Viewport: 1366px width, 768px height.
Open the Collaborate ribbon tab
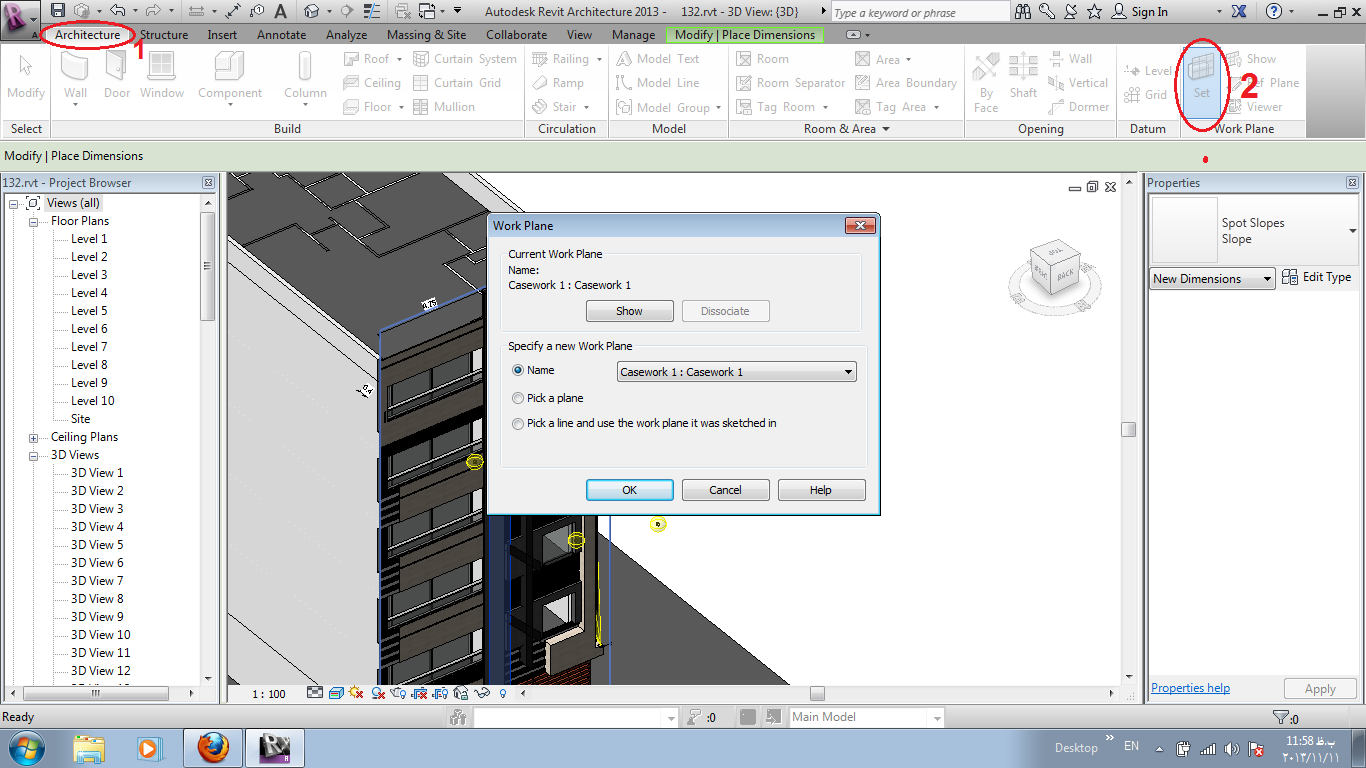[x=516, y=35]
